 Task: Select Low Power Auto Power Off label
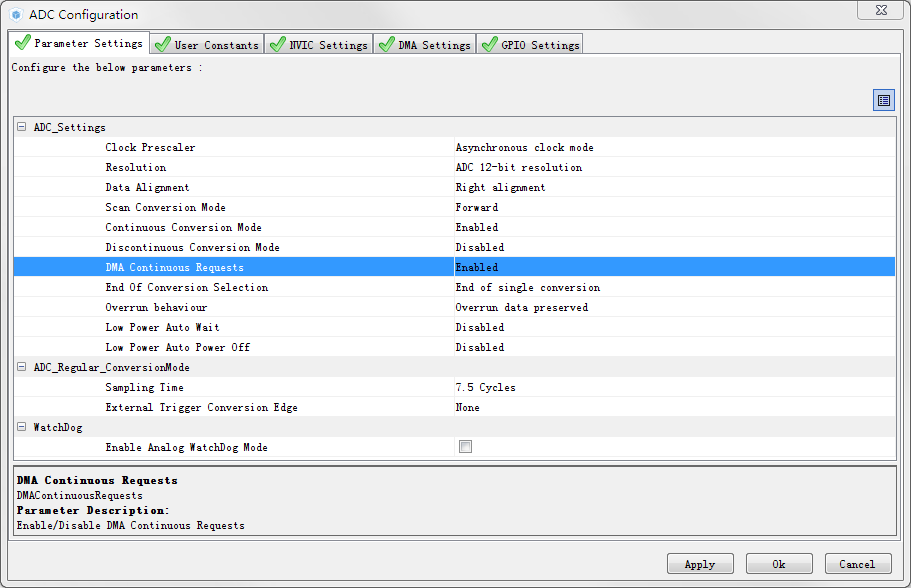point(177,347)
